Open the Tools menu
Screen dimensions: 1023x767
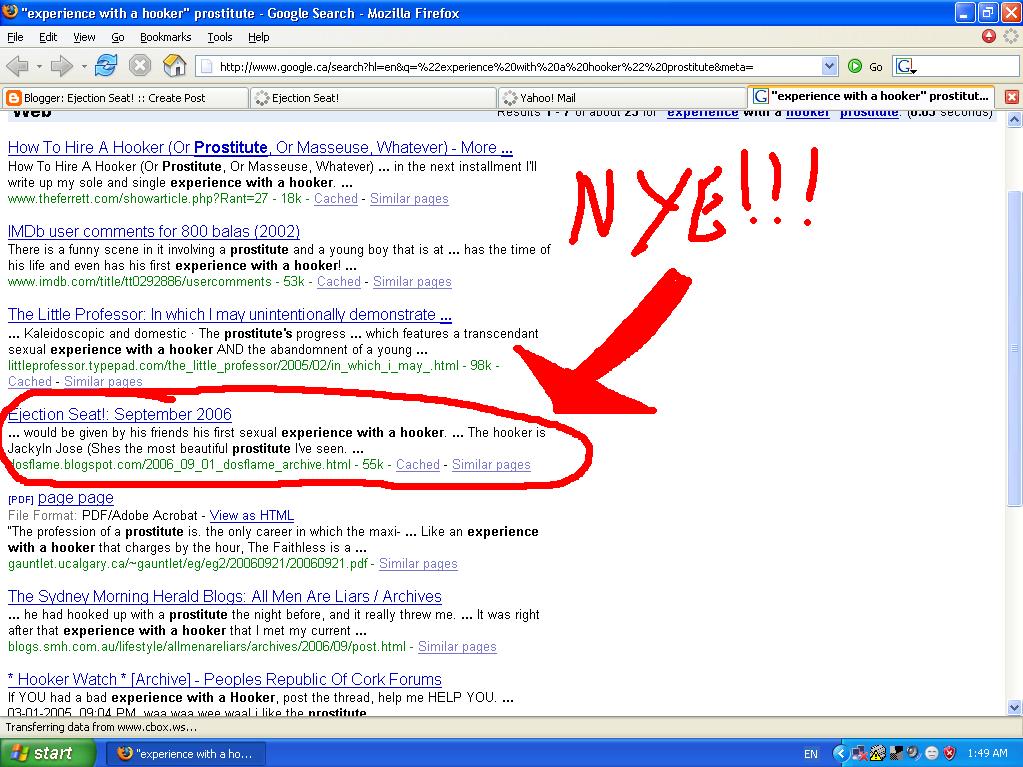click(x=220, y=37)
